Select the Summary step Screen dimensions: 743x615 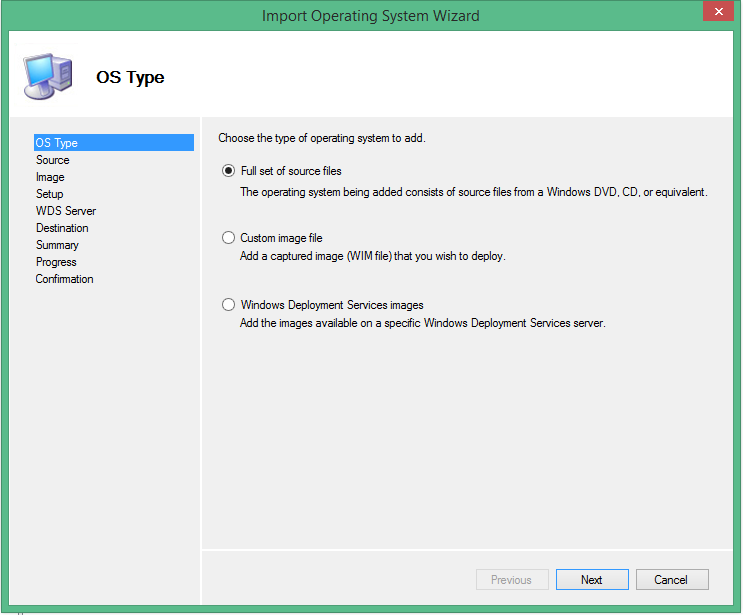[x=57, y=245]
